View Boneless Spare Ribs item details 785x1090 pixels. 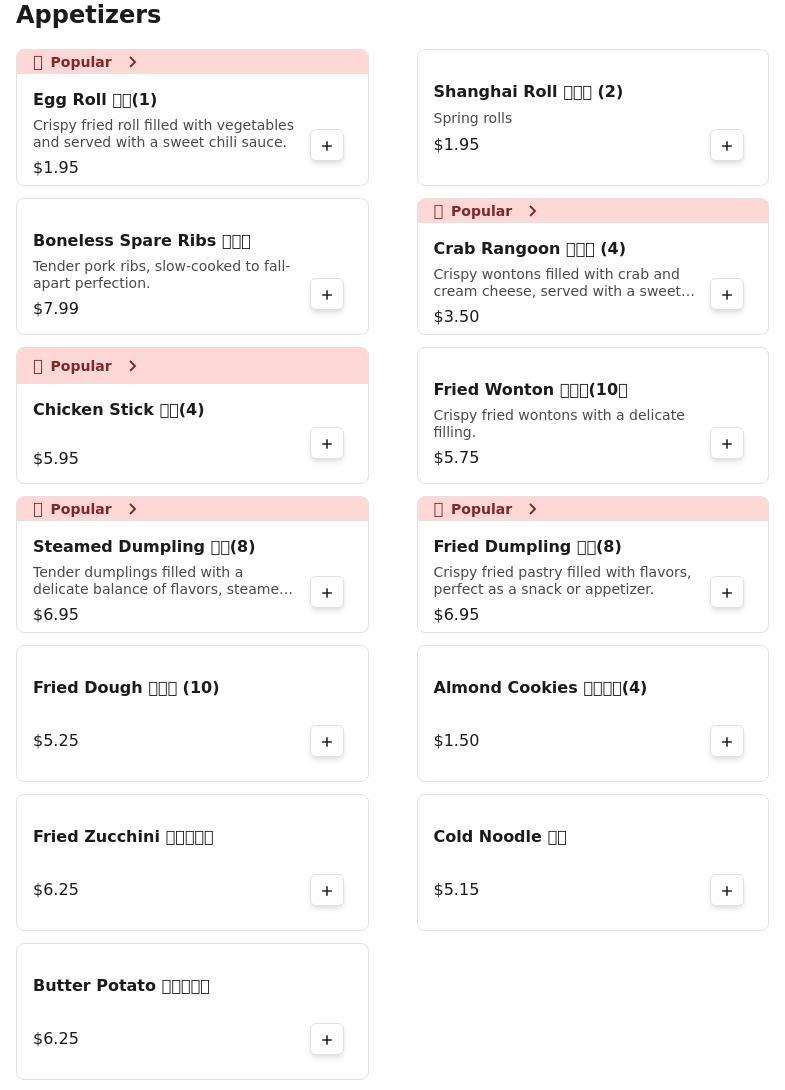coord(142,241)
